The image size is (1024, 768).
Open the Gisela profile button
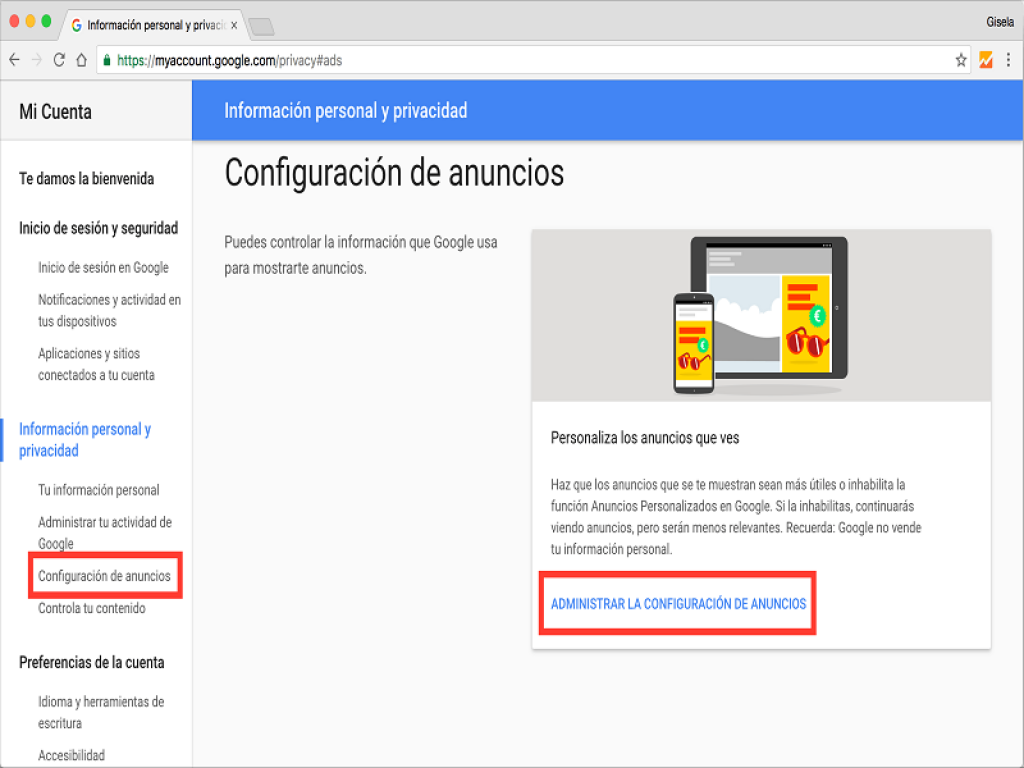(x=1000, y=22)
